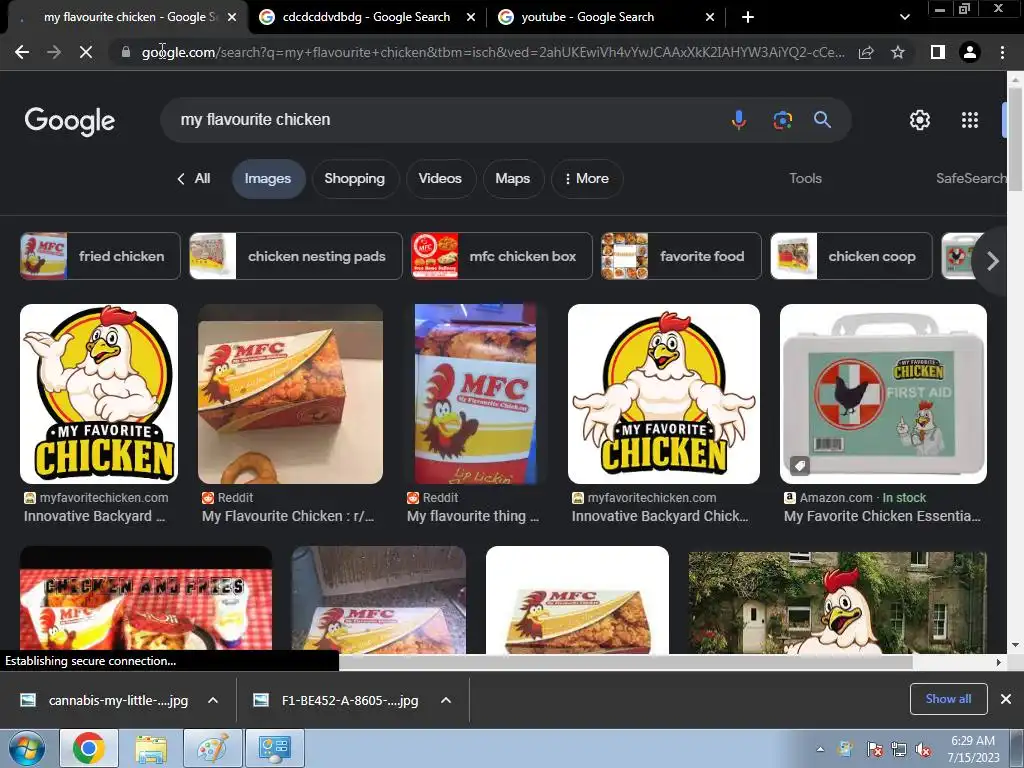
Task: Open downloaded cannabis-my-little jpg file
Action: coord(104,700)
